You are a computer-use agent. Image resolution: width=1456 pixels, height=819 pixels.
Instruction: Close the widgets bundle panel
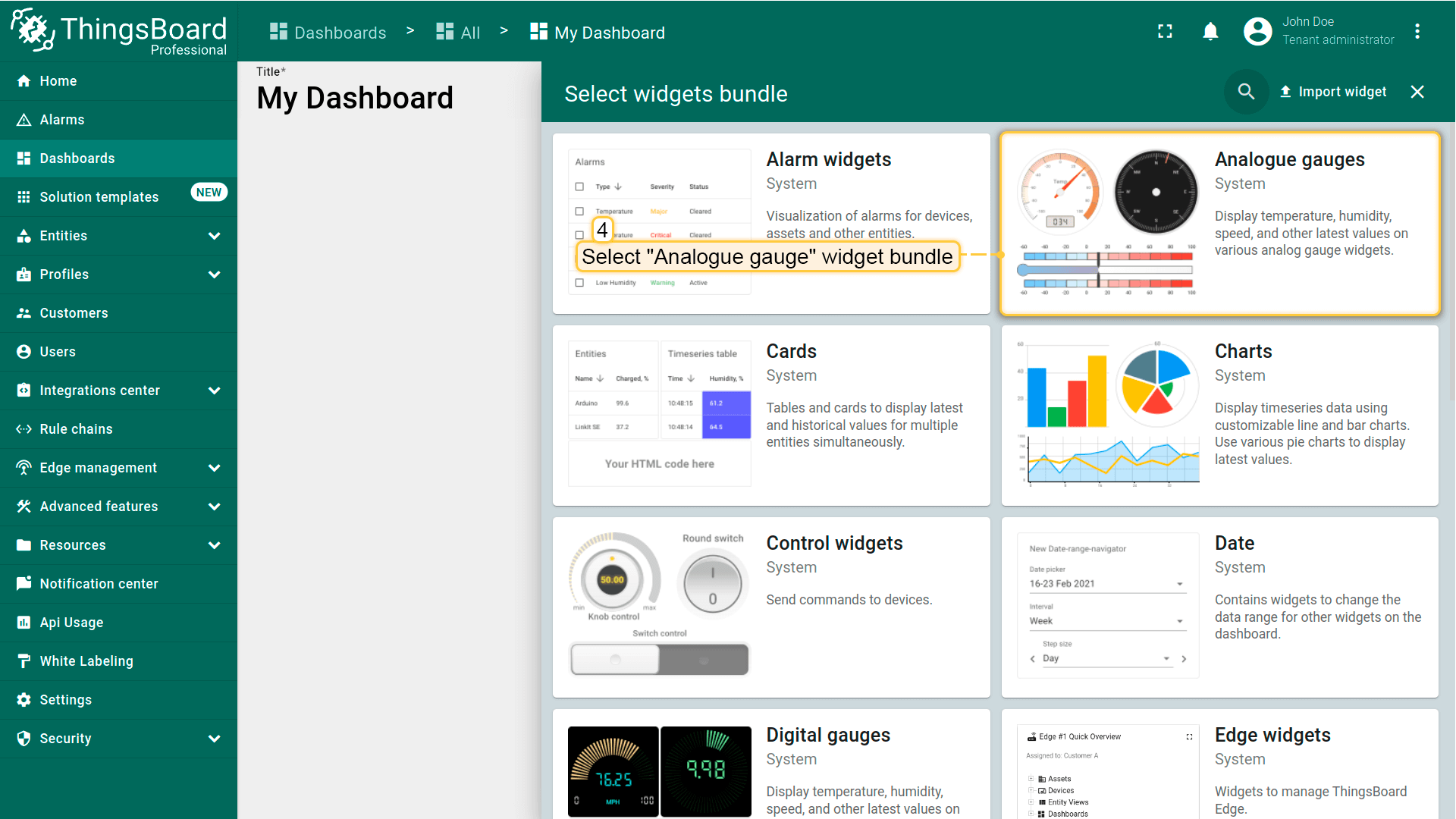[1417, 92]
